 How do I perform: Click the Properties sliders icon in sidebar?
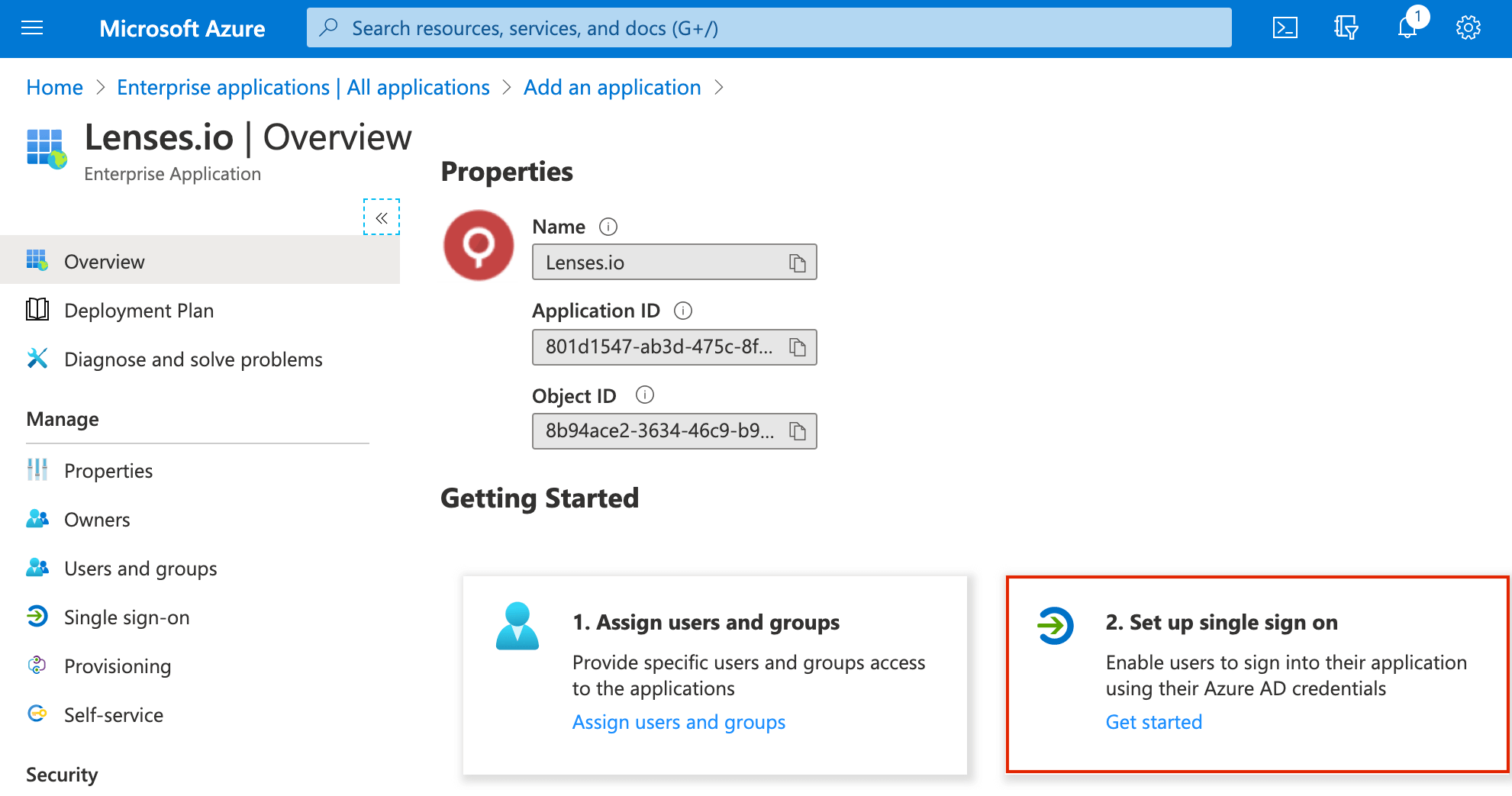click(x=37, y=470)
